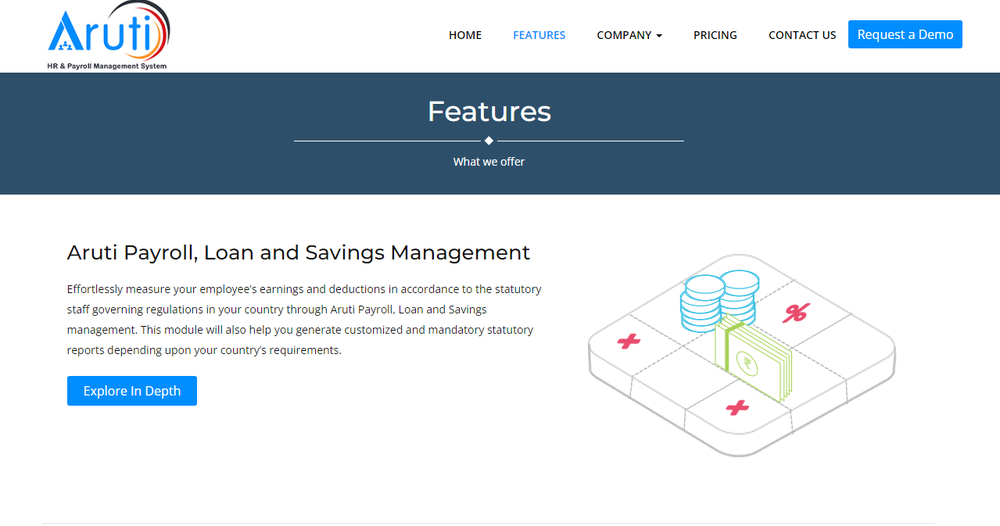Screen dimensions: 1000x526
Task: Go to the FEATURES menu item
Action: [x=539, y=35]
